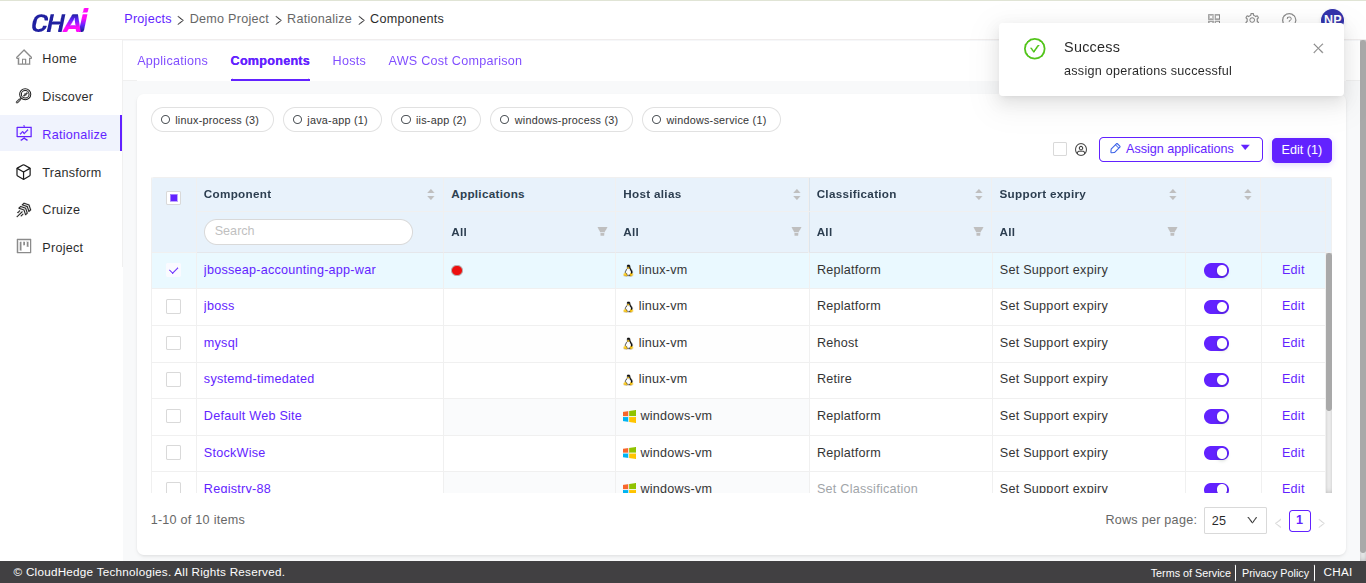This screenshot has height=583, width=1366.
Task: Dismiss the Success notification
Action: [1318, 48]
